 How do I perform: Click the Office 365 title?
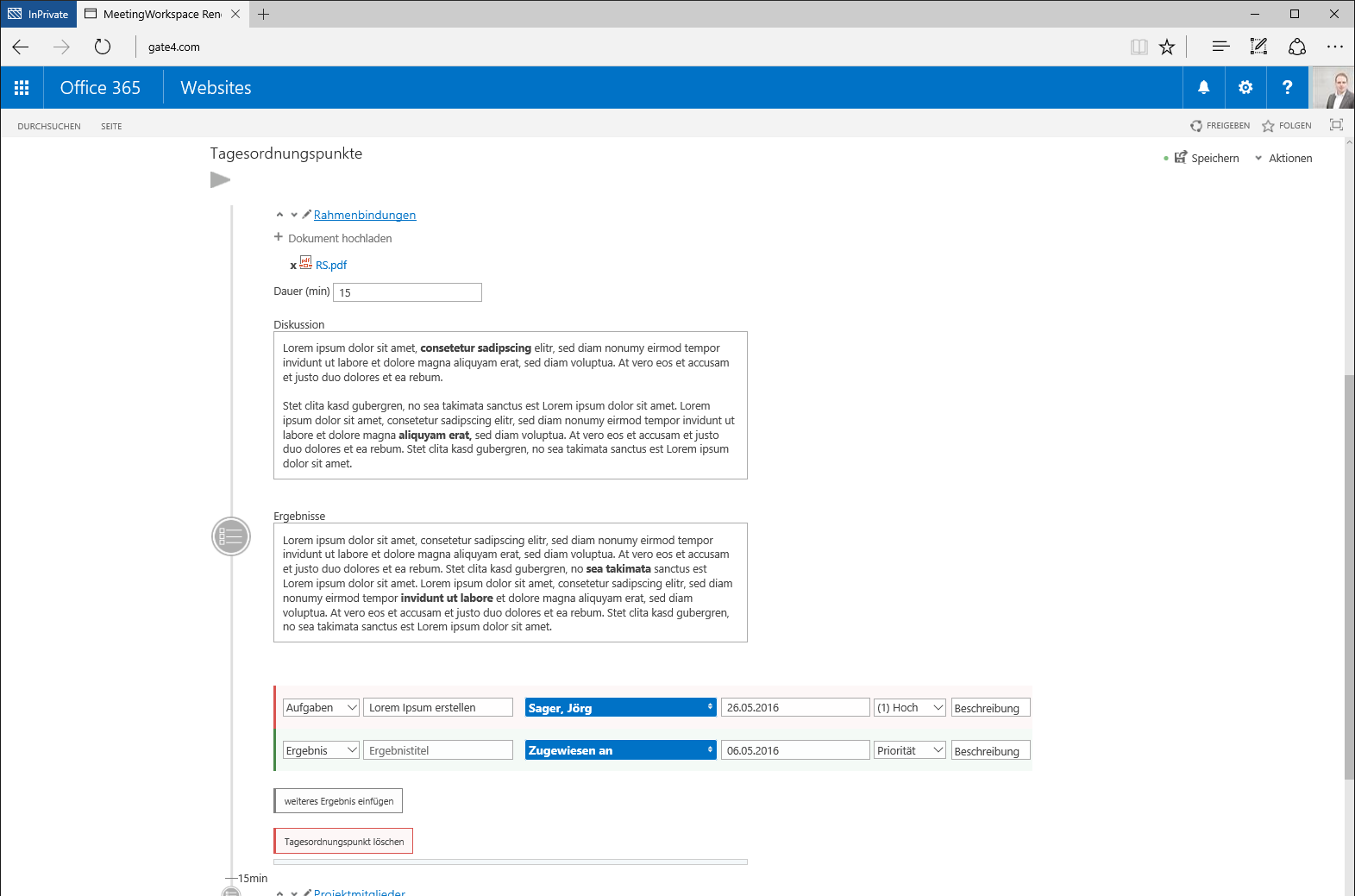[x=100, y=88]
